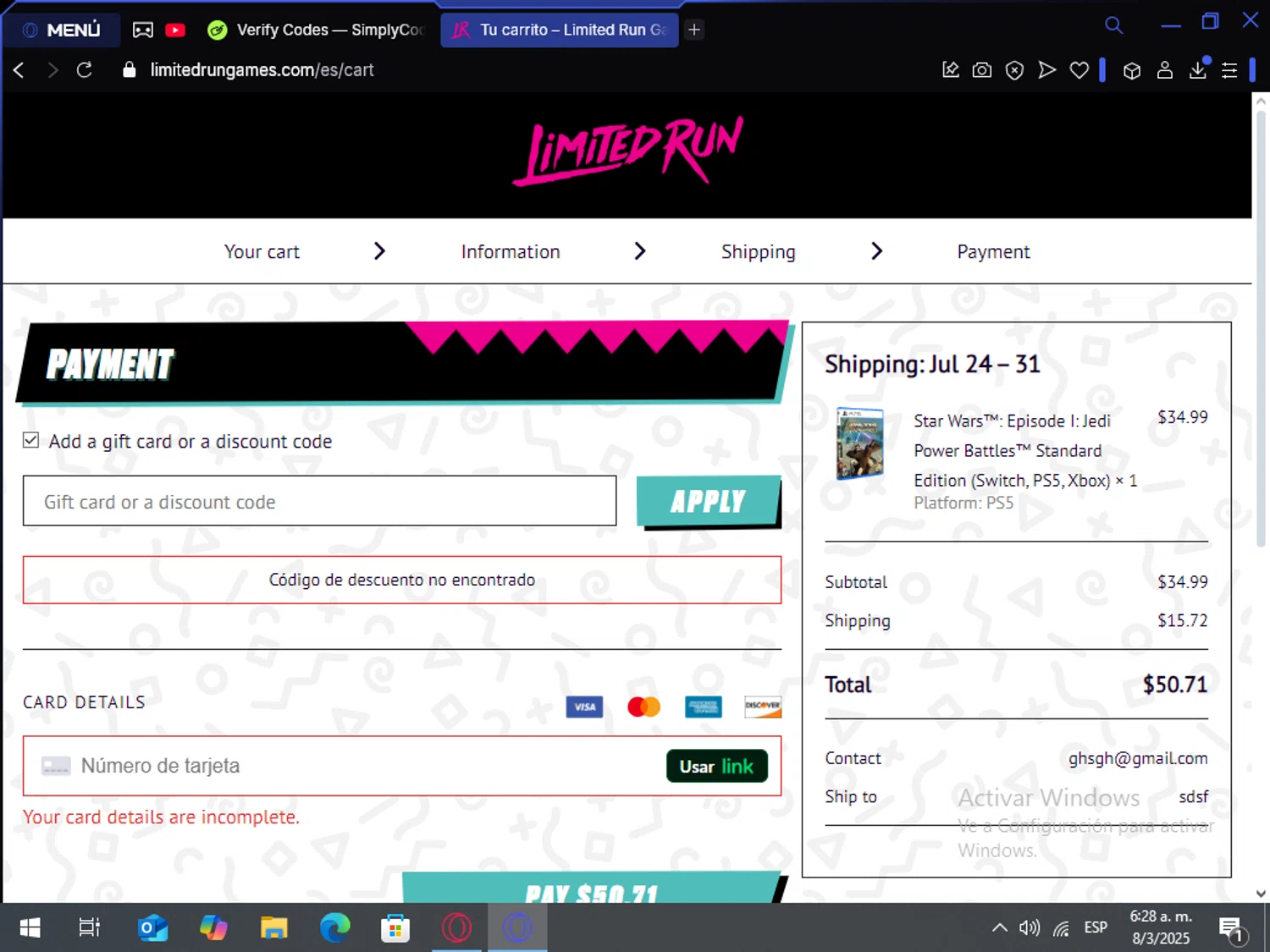The height and width of the screenshot is (952, 1270).
Task: Open a new browser tab
Action: (694, 30)
